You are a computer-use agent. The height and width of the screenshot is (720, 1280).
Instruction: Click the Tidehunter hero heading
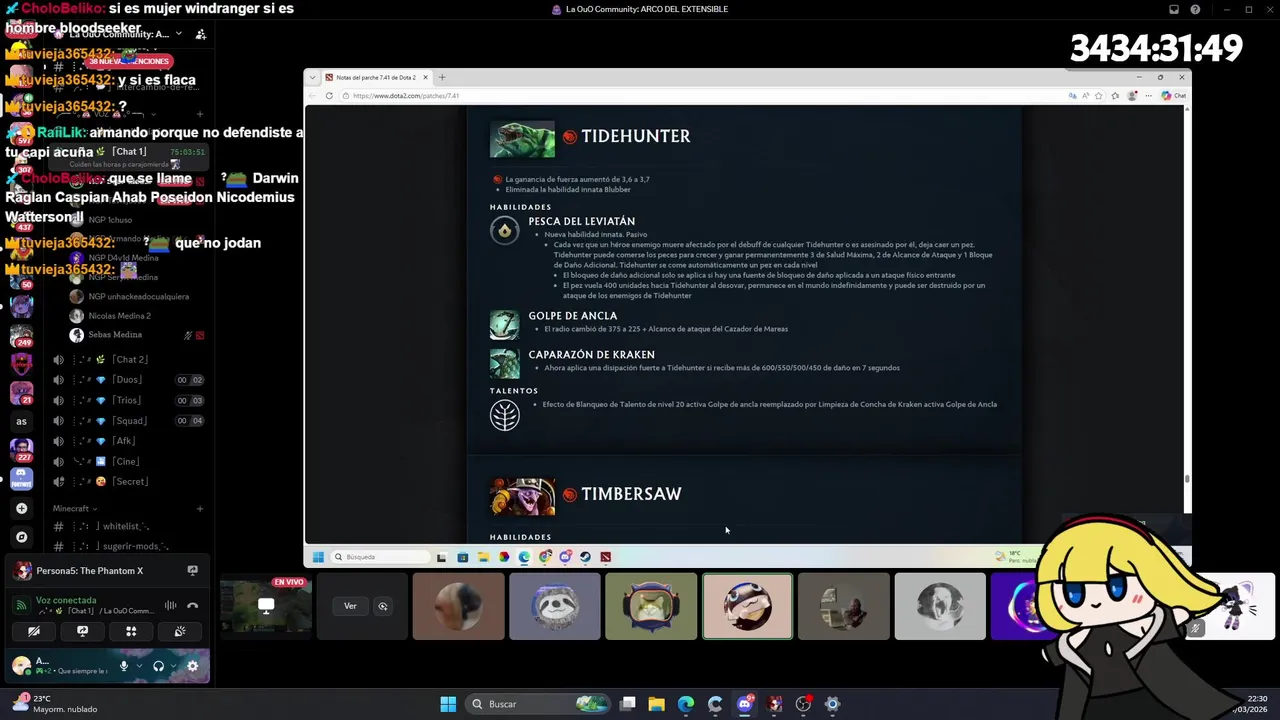coord(635,136)
